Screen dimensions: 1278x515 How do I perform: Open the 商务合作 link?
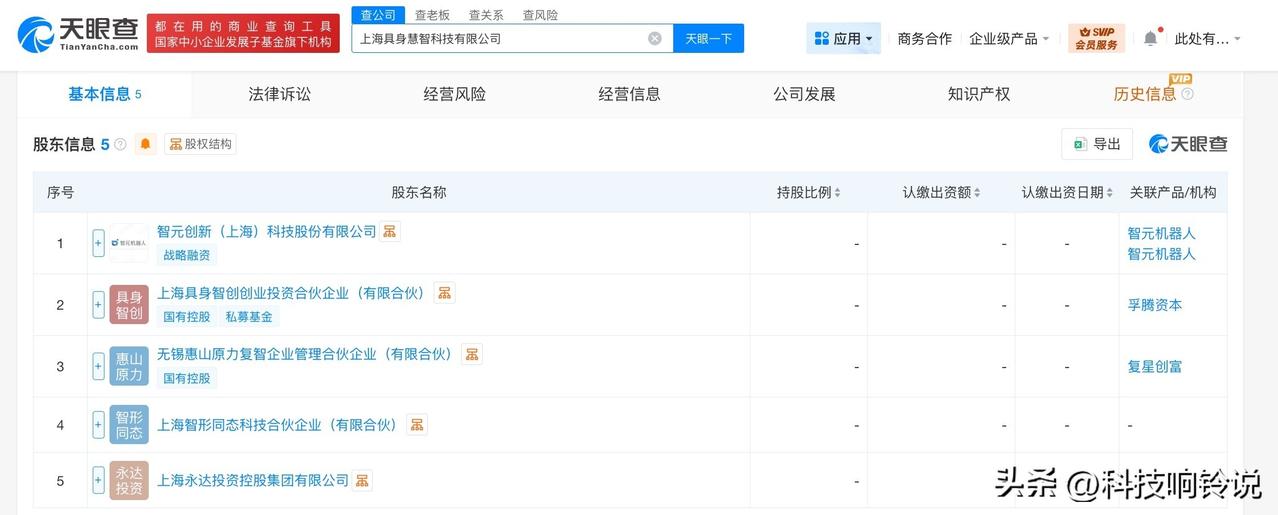click(925, 38)
